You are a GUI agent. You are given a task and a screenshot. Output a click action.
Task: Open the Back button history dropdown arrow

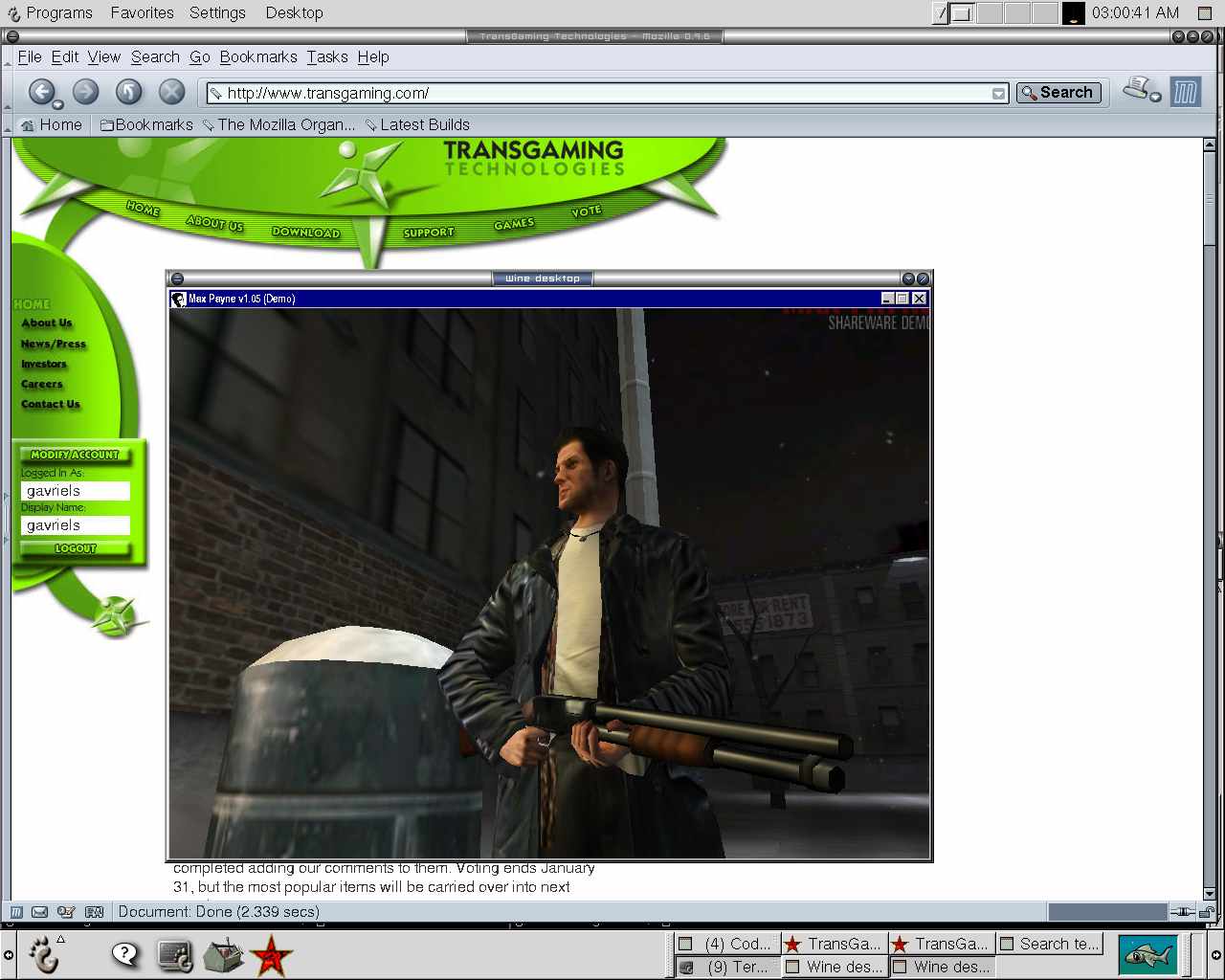point(58,104)
